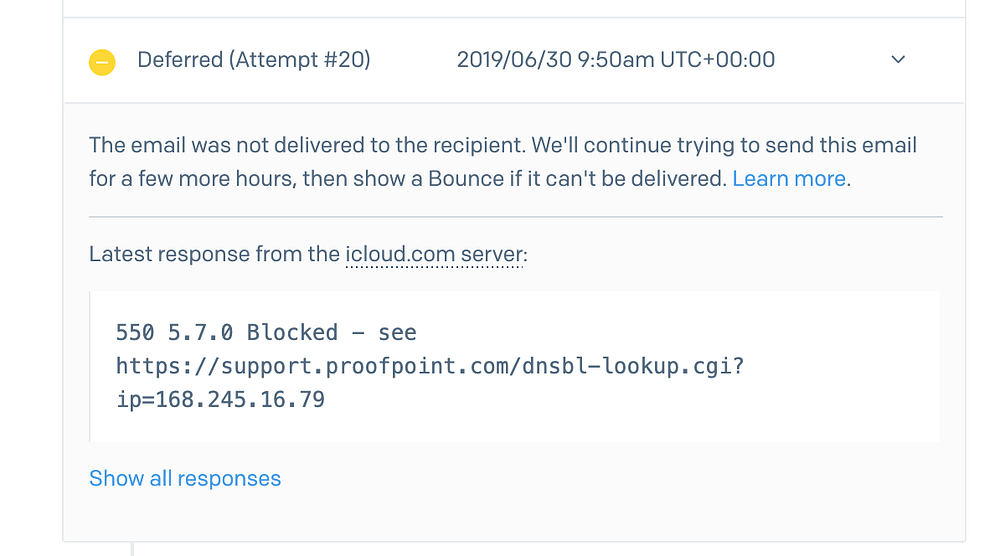Click the dotted icloud.com server term

[x=435, y=255]
